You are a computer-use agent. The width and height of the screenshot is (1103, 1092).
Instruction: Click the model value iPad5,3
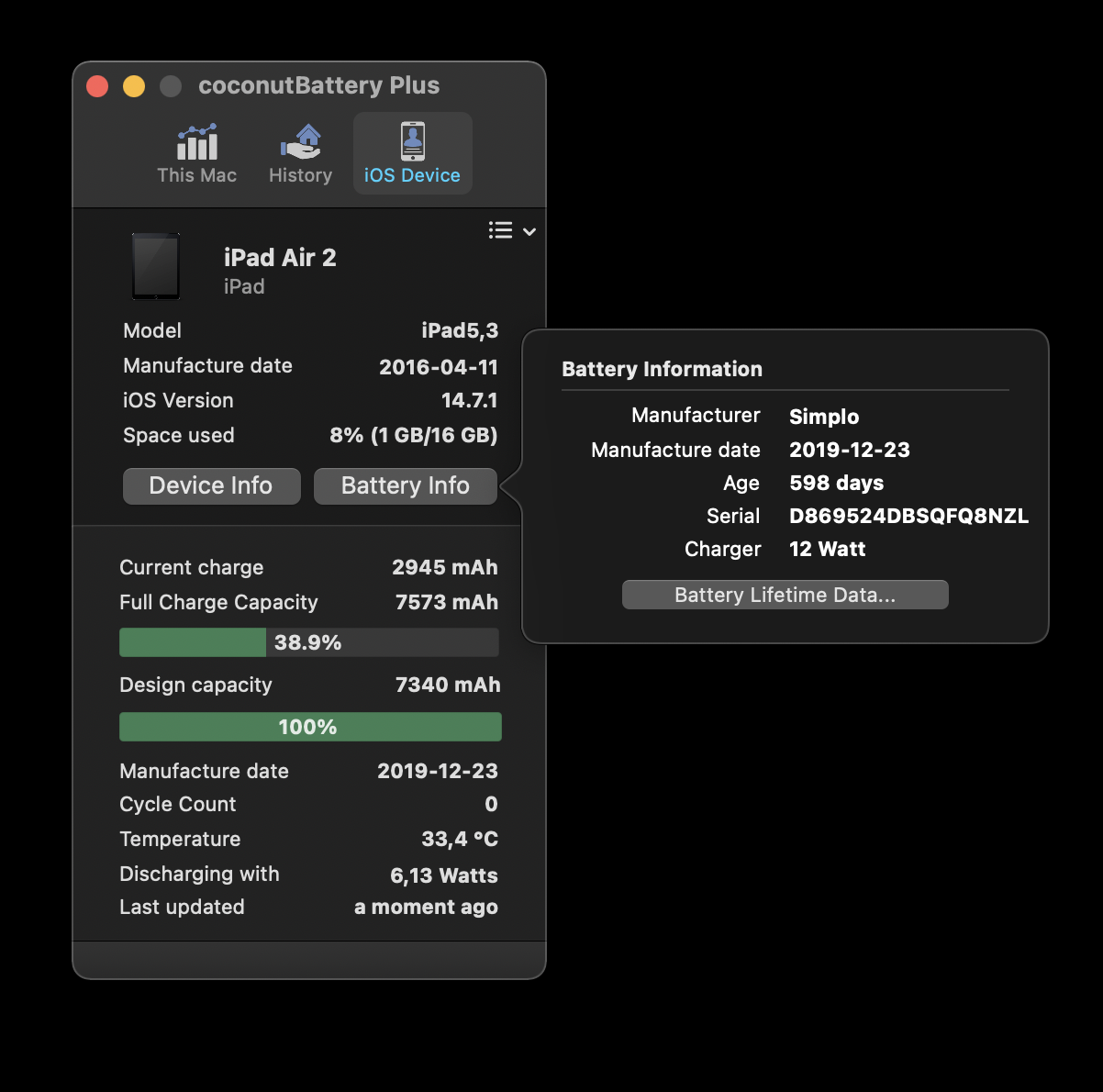click(459, 330)
